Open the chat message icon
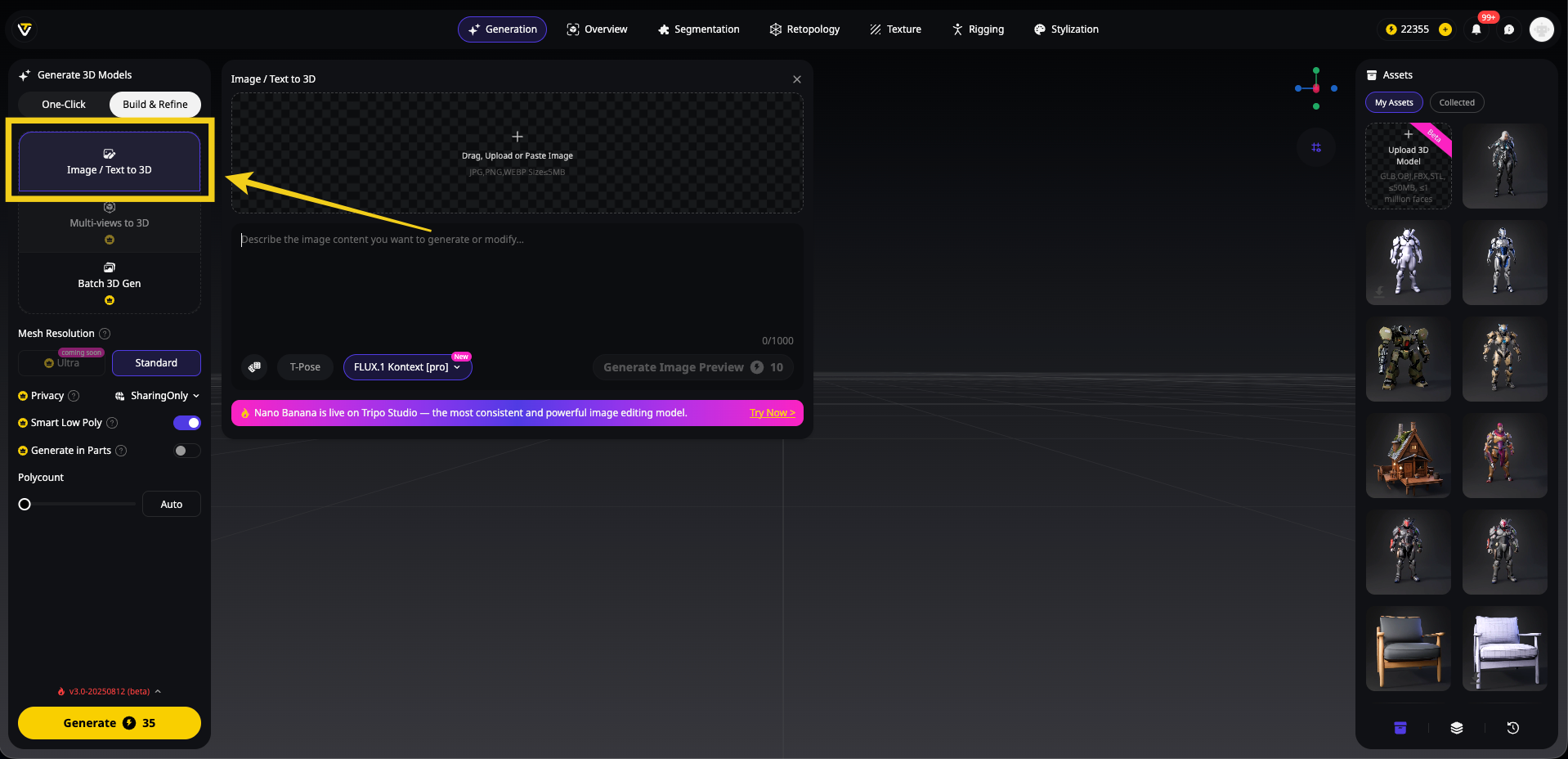 (1509, 29)
